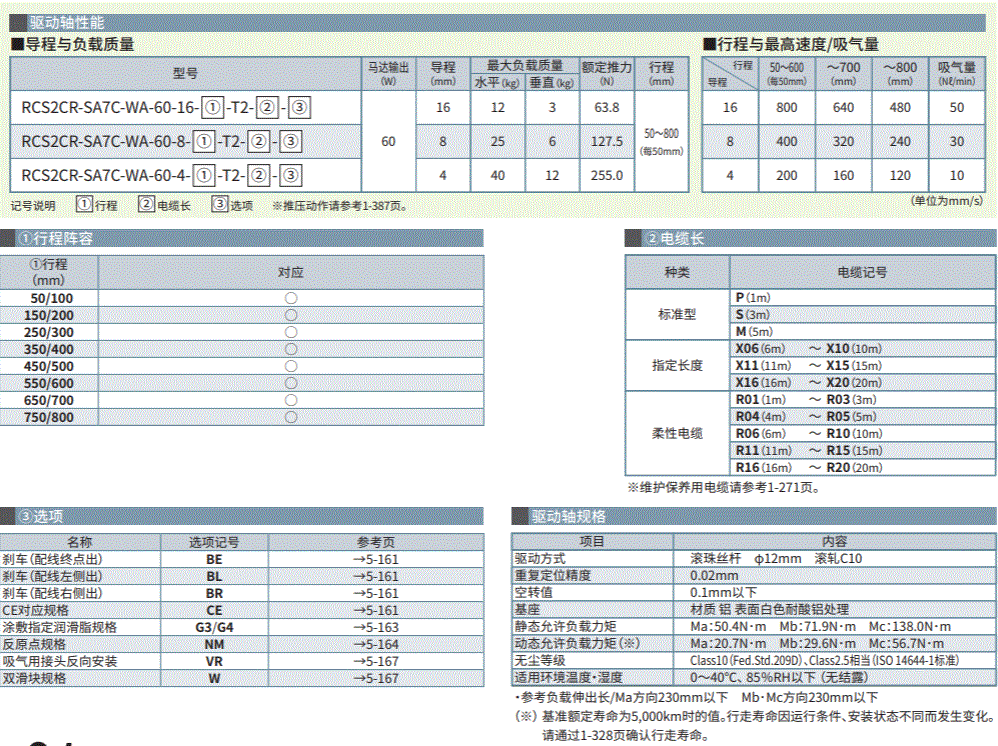Click option code G3/G4
The image size is (998, 746).
pyautogui.click(x=214, y=628)
